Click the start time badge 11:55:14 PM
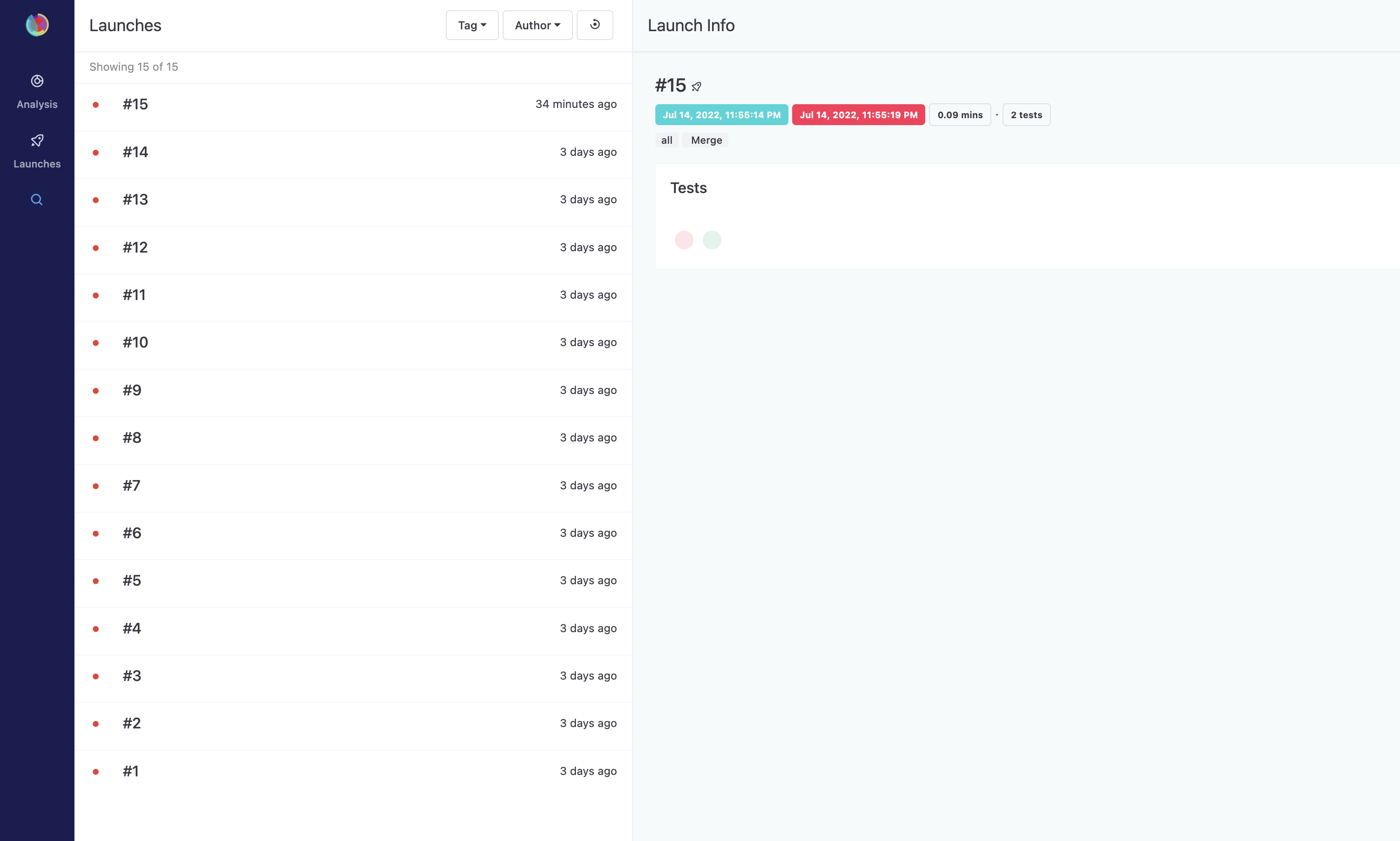 click(x=721, y=114)
